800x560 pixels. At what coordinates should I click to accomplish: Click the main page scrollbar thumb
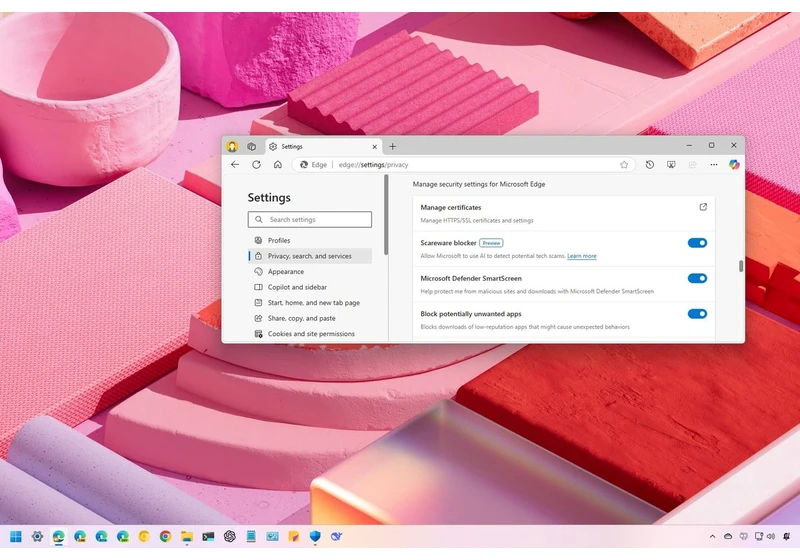pos(741,266)
